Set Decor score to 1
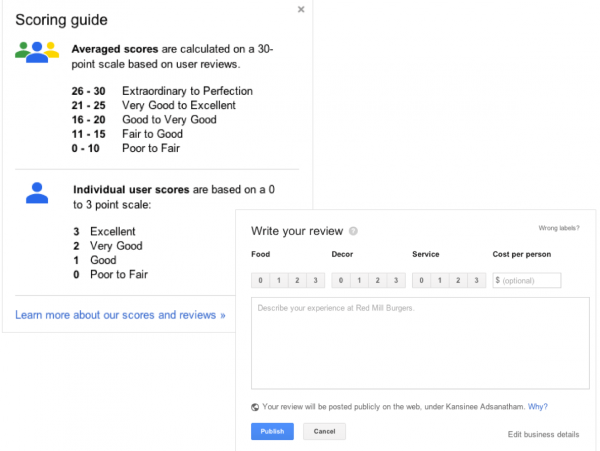 pyautogui.click(x=359, y=280)
